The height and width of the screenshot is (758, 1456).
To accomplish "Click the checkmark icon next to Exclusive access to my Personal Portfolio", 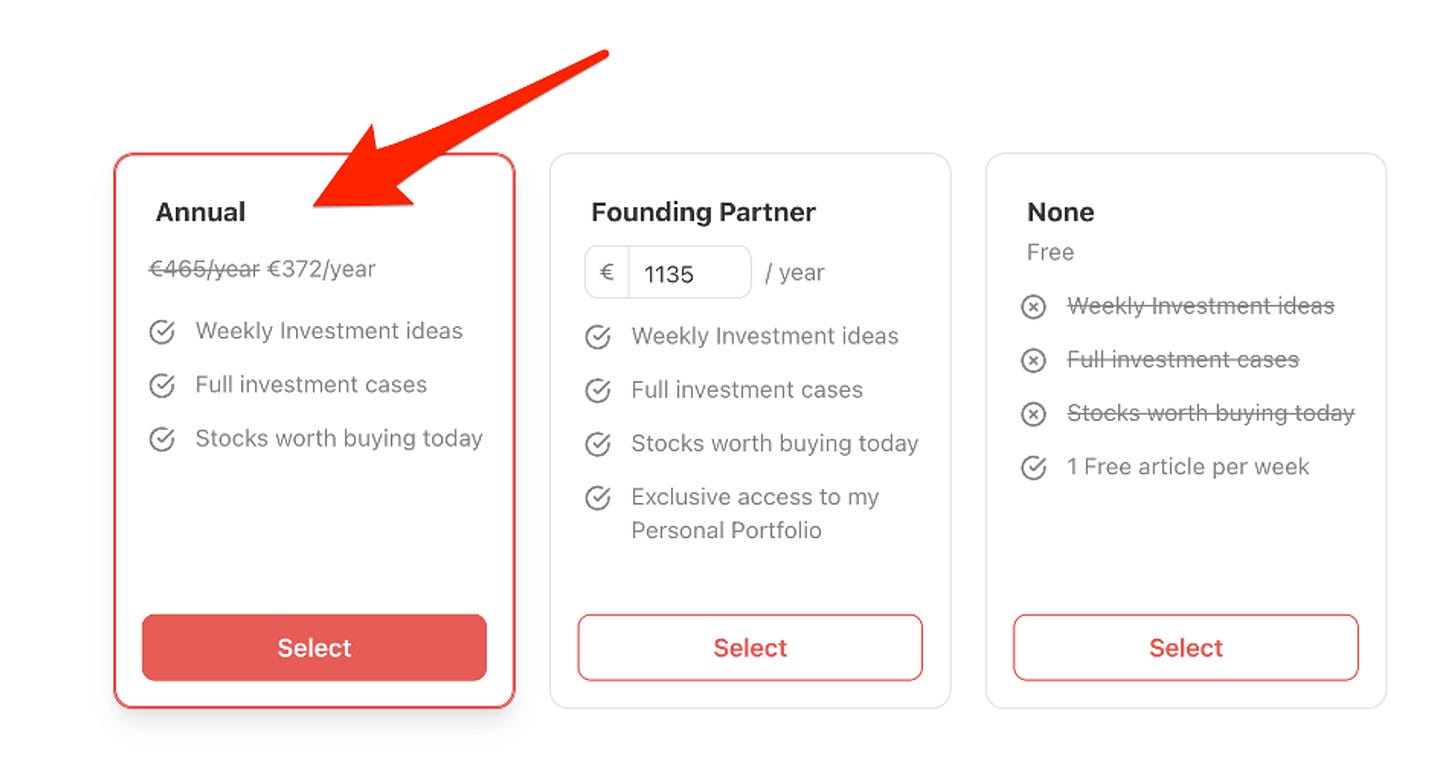I will [x=597, y=498].
